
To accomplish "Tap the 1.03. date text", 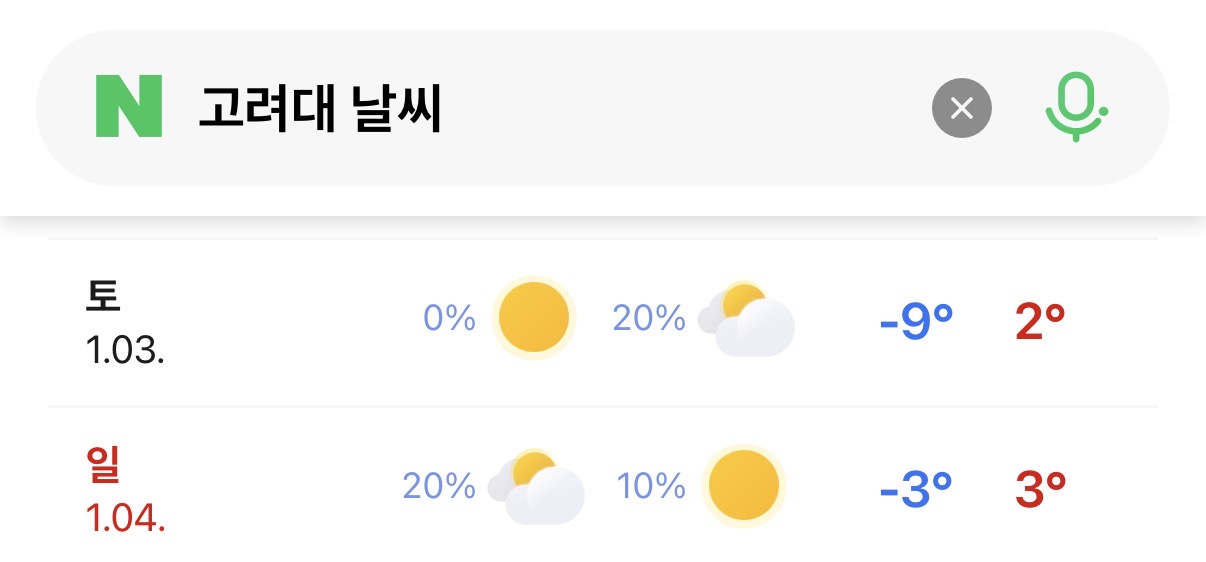I will click(x=125, y=351).
